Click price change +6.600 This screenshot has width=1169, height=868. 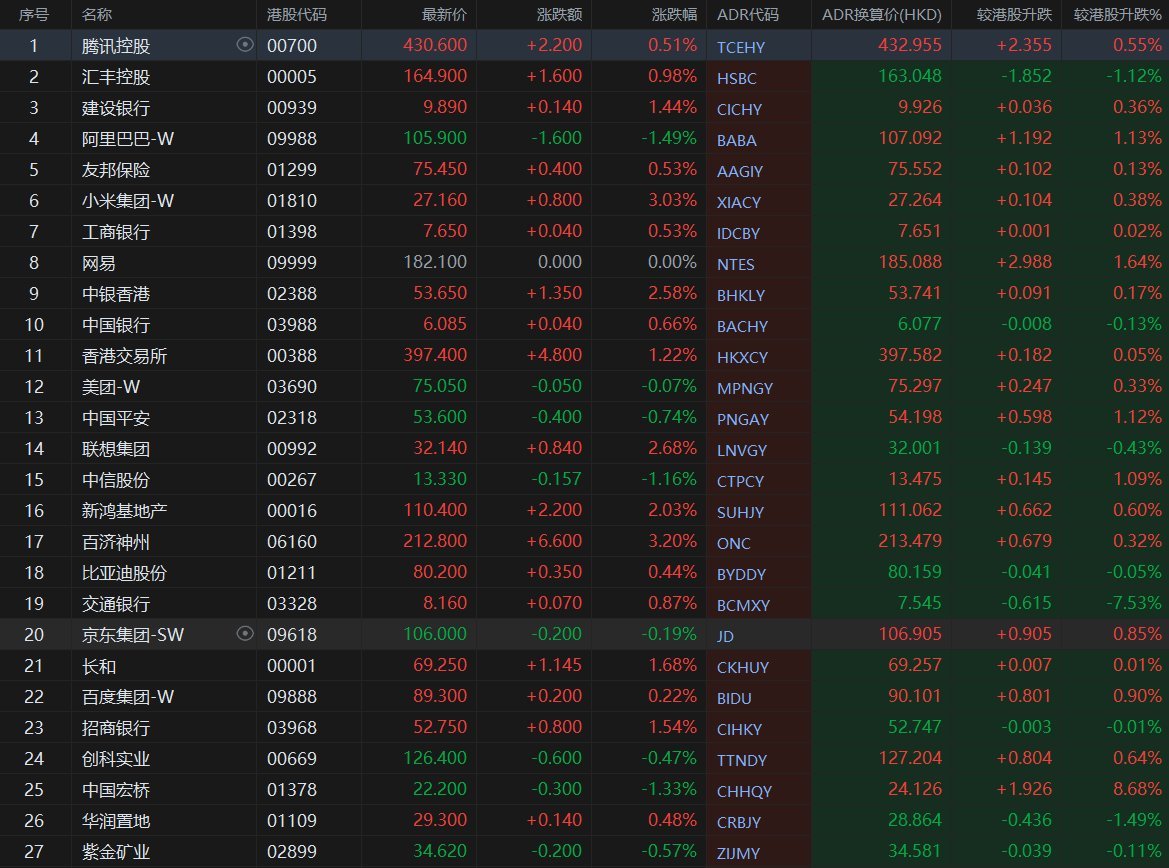point(554,541)
